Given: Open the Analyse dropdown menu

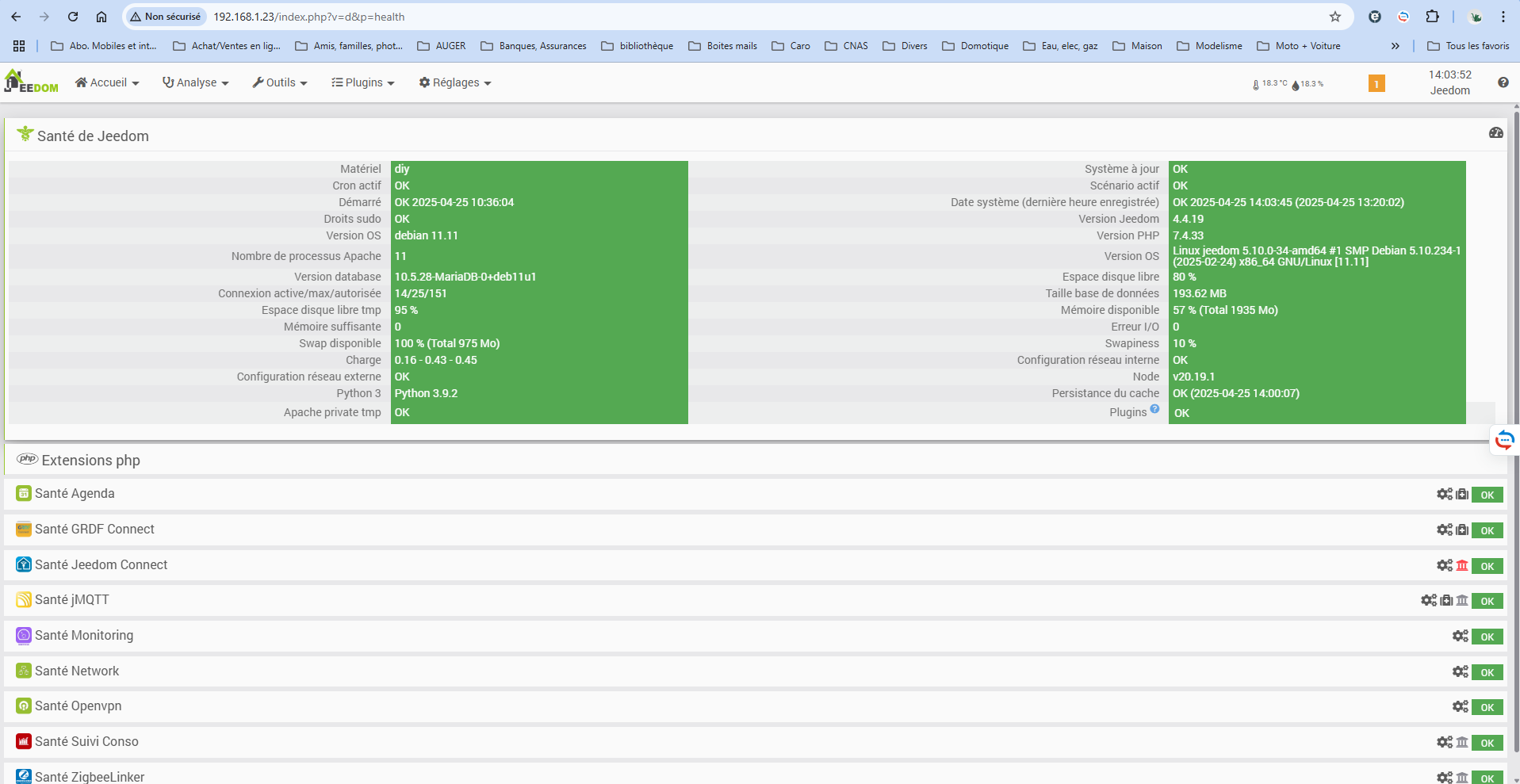Looking at the screenshot, I should 195,82.
